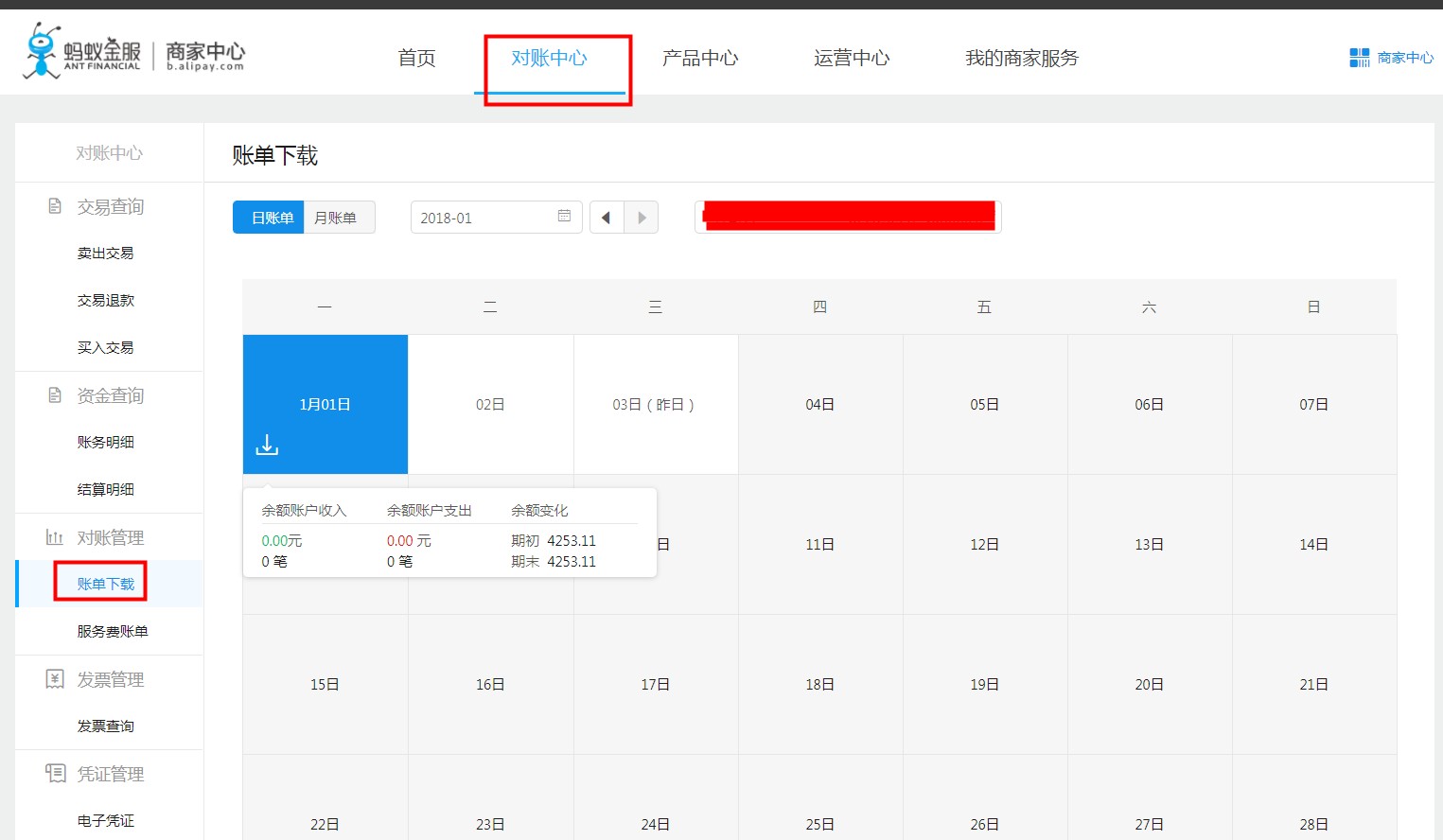Open 买入交易 in the sidebar
This screenshot has height=840, width=1443.
pyautogui.click(x=106, y=348)
